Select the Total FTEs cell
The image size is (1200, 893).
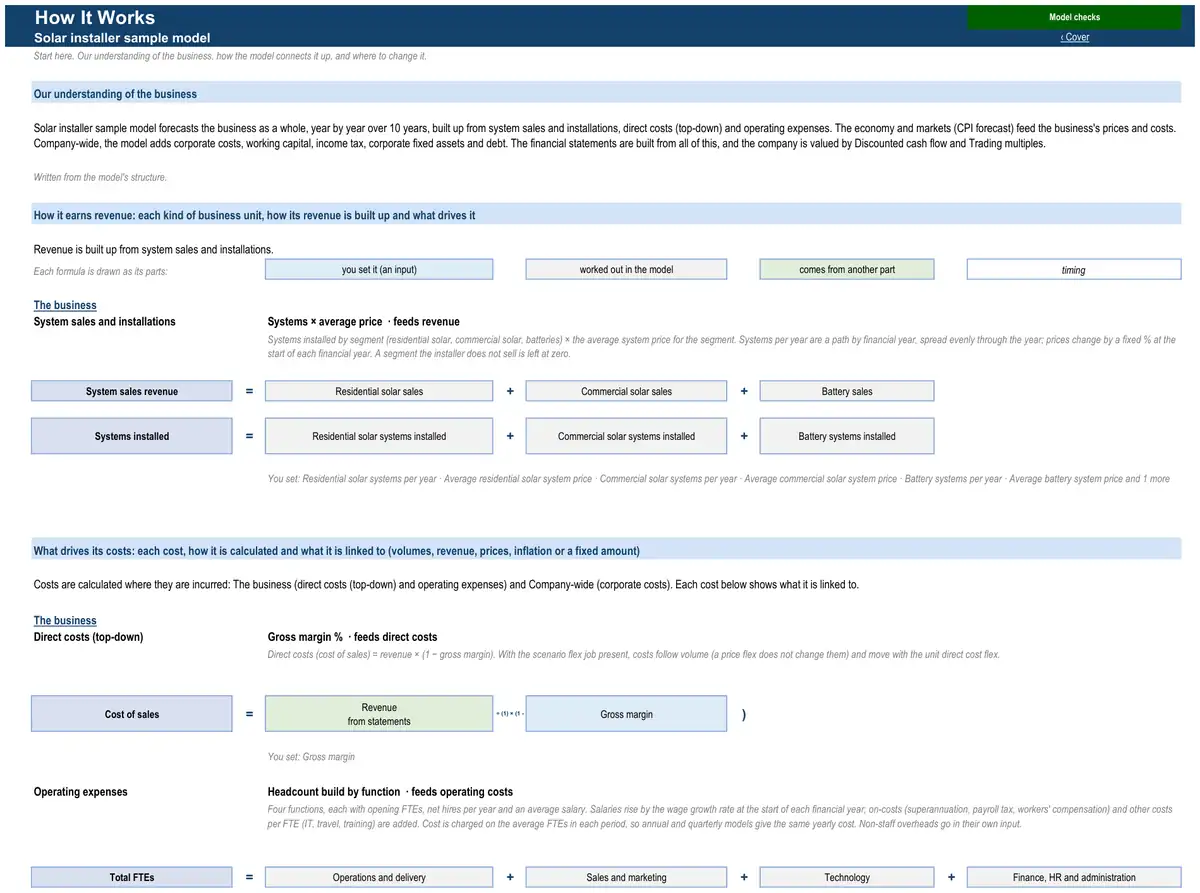tap(132, 878)
